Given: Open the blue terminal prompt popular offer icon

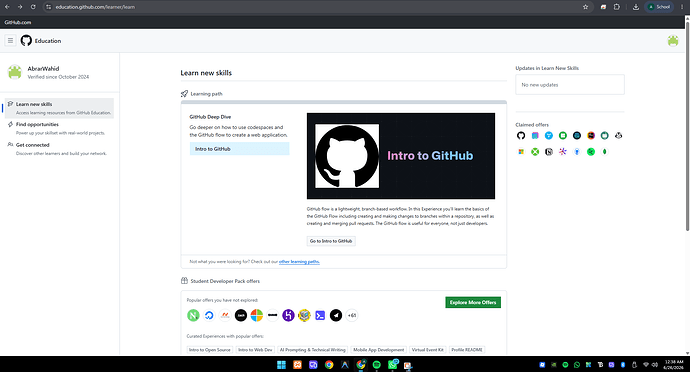Looking at the screenshot, I should click(x=320, y=315).
